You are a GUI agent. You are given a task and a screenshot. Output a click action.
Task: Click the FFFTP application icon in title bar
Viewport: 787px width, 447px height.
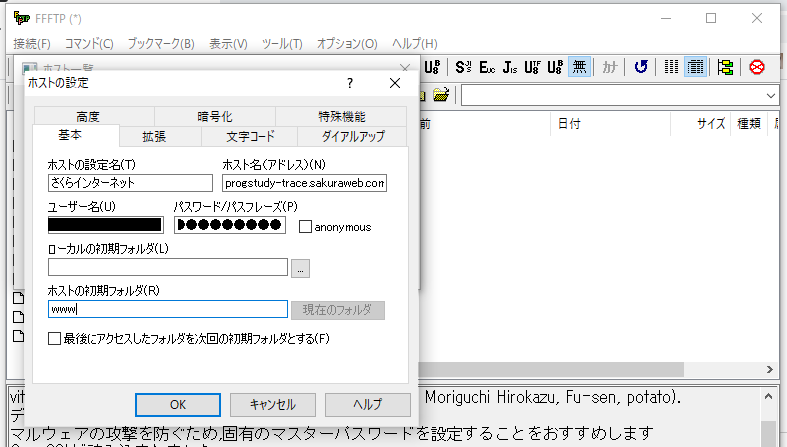(22, 18)
